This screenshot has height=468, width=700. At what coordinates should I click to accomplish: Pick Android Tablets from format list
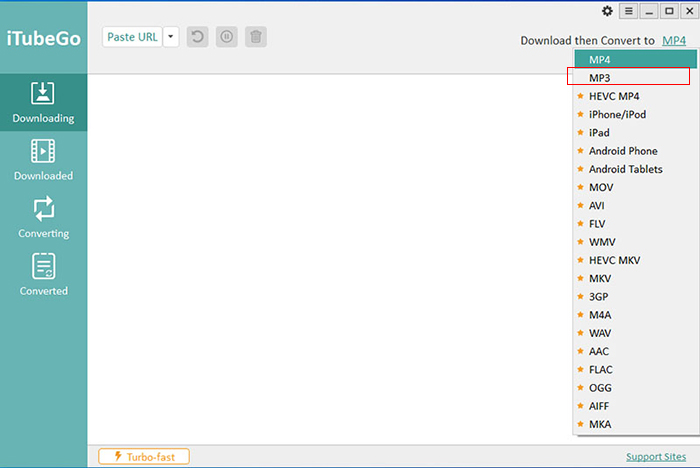click(625, 169)
